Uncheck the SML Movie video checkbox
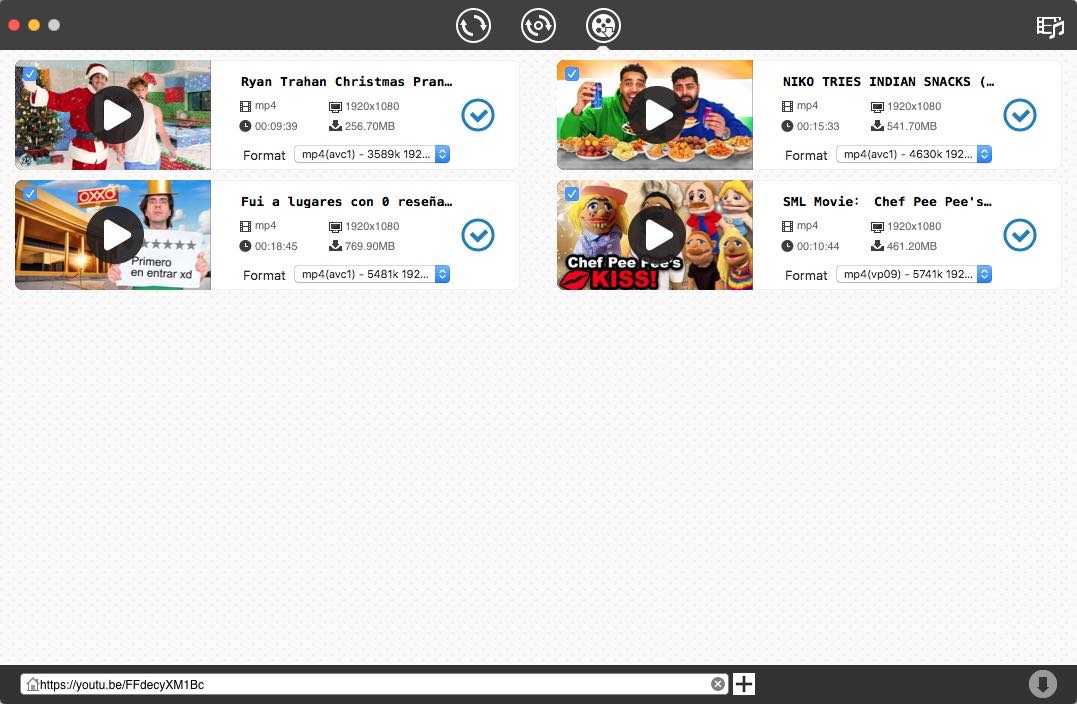Screen dimensions: 1077x704 [x=571, y=194]
